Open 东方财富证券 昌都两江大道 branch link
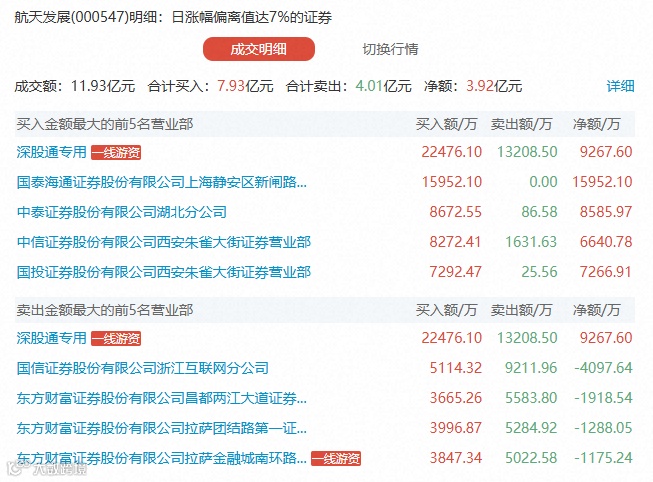 (162, 398)
